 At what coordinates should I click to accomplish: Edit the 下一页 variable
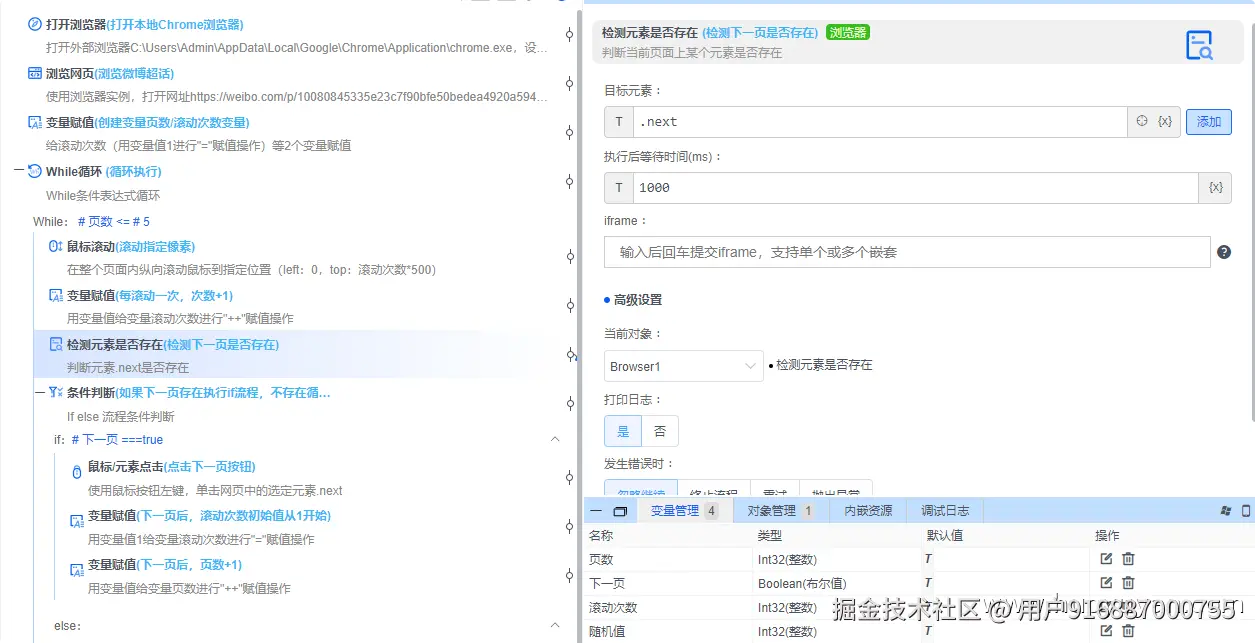[x=1106, y=583]
